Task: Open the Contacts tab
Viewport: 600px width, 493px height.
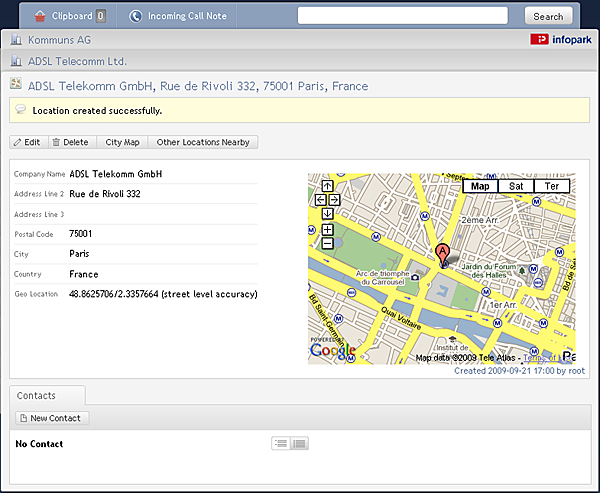Action: pos(47,395)
